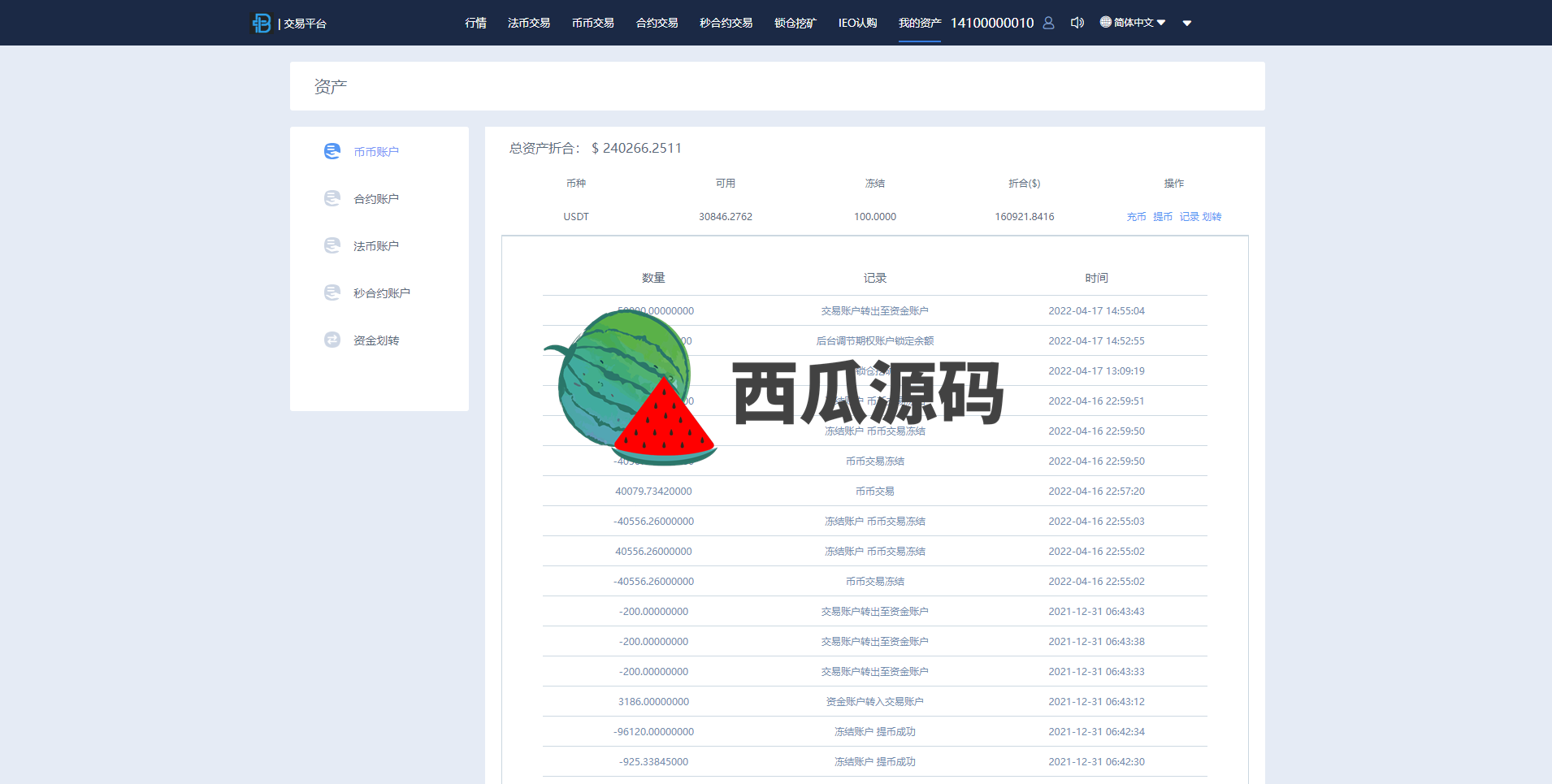Open 币币交易 navigation item
This screenshot has width=1552, height=784.
[593, 23]
